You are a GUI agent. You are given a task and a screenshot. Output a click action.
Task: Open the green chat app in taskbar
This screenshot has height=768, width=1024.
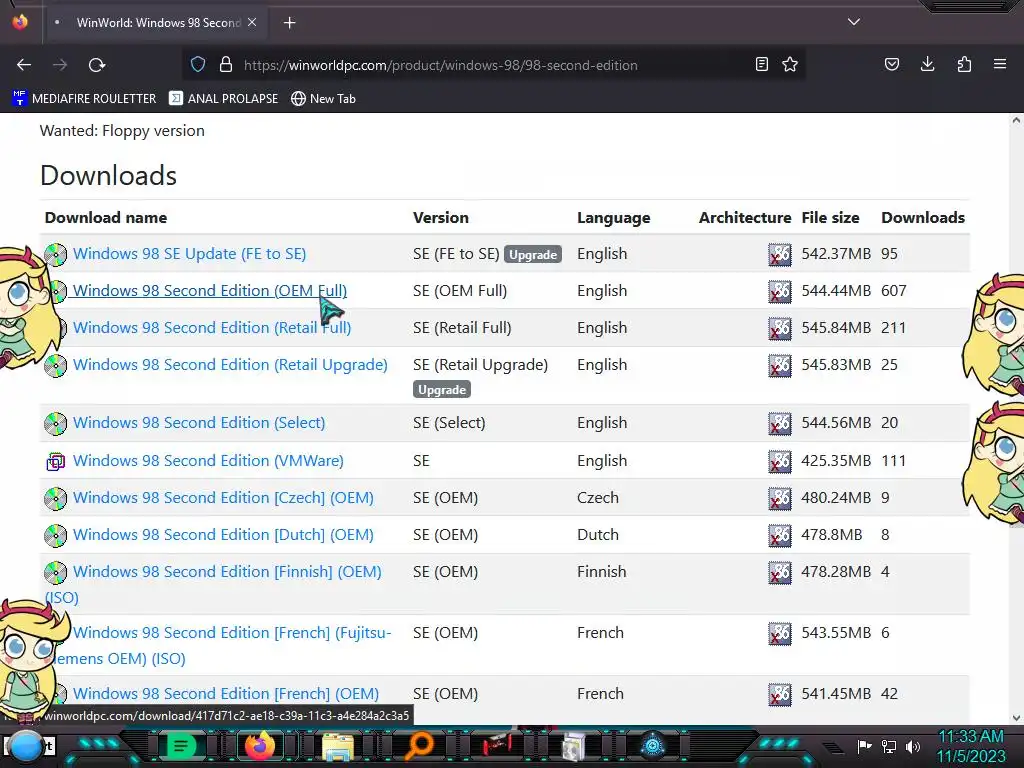click(x=181, y=746)
